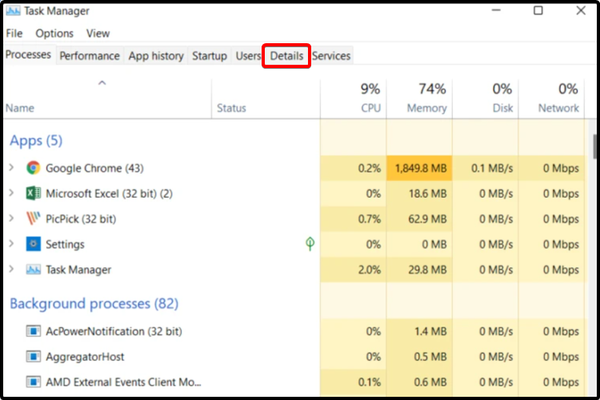The height and width of the screenshot is (400, 600).
Task: Open the Details tab
Action: (x=286, y=56)
